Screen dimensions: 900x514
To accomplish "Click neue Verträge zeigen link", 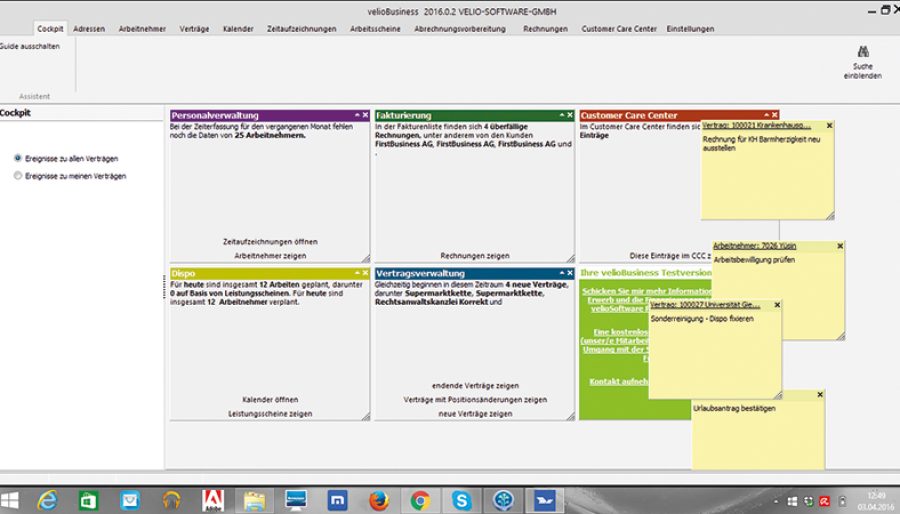I will 475,414.
